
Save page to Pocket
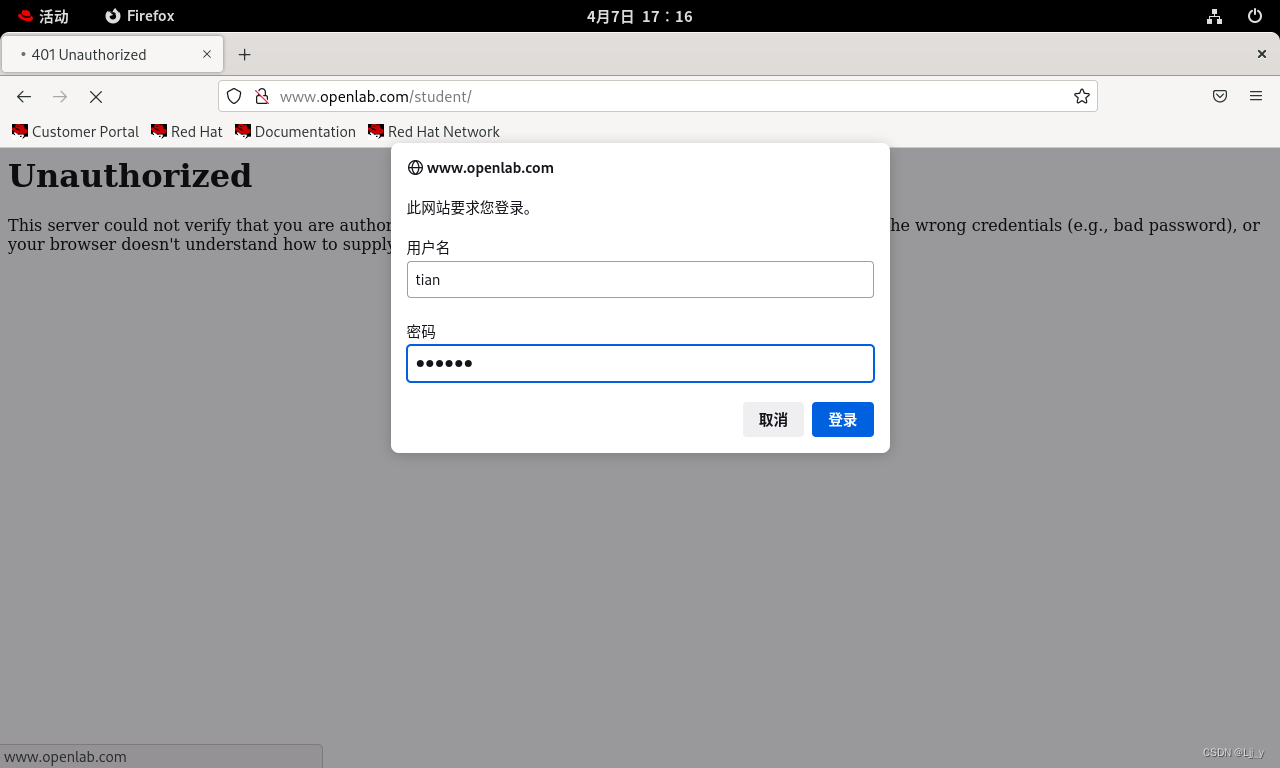[x=1220, y=96]
